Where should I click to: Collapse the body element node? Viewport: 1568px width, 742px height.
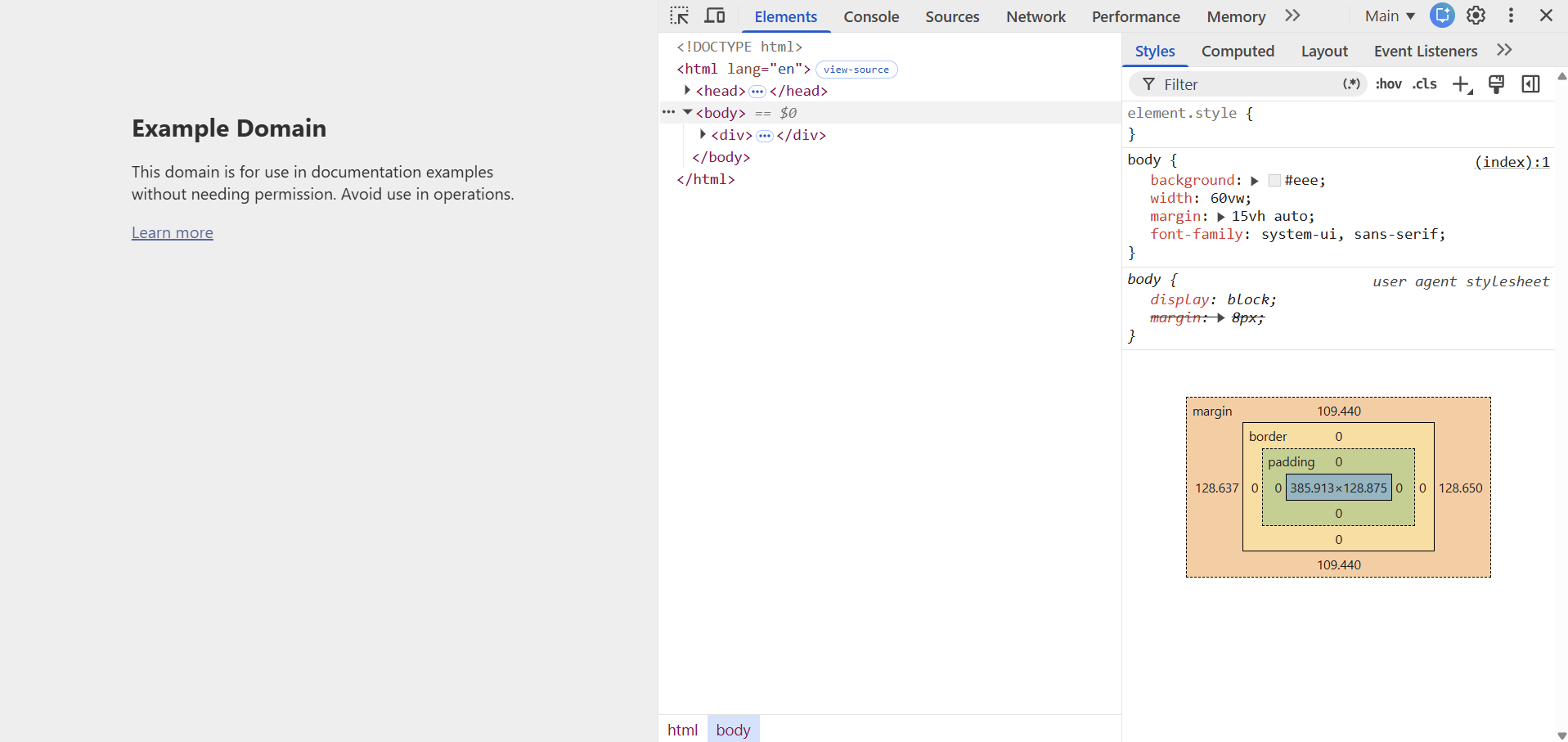pyautogui.click(x=688, y=112)
